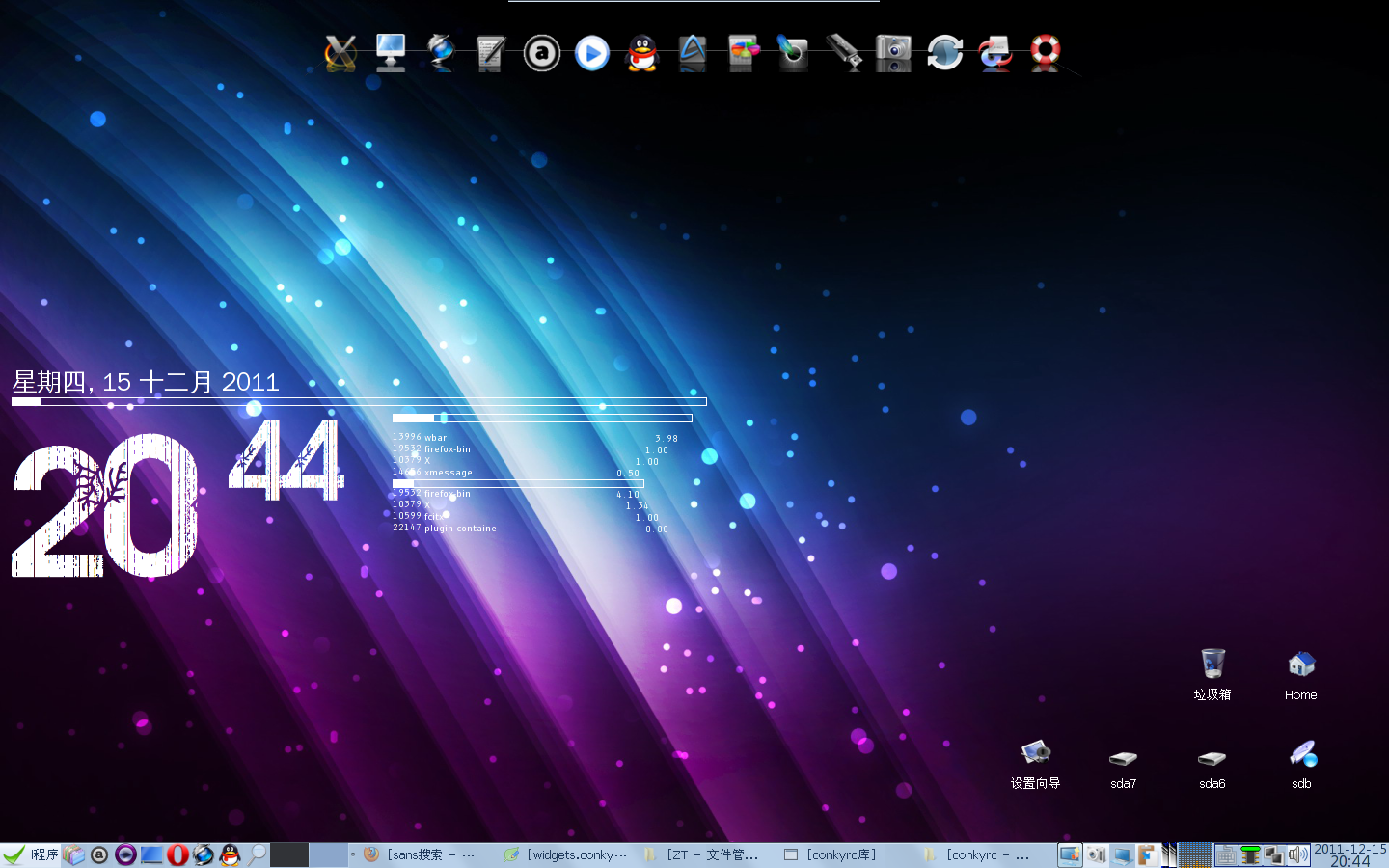The height and width of the screenshot is (868, 1389).
Task: Open the 程序 start menu in the taskbar
Action: (x=31, y=854)
